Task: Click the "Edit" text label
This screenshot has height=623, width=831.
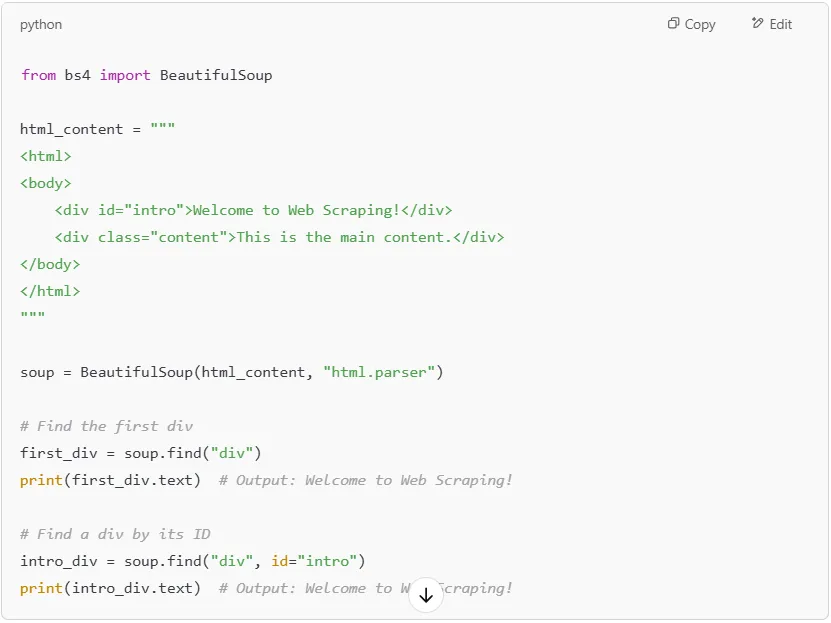Action: point(781,24)
